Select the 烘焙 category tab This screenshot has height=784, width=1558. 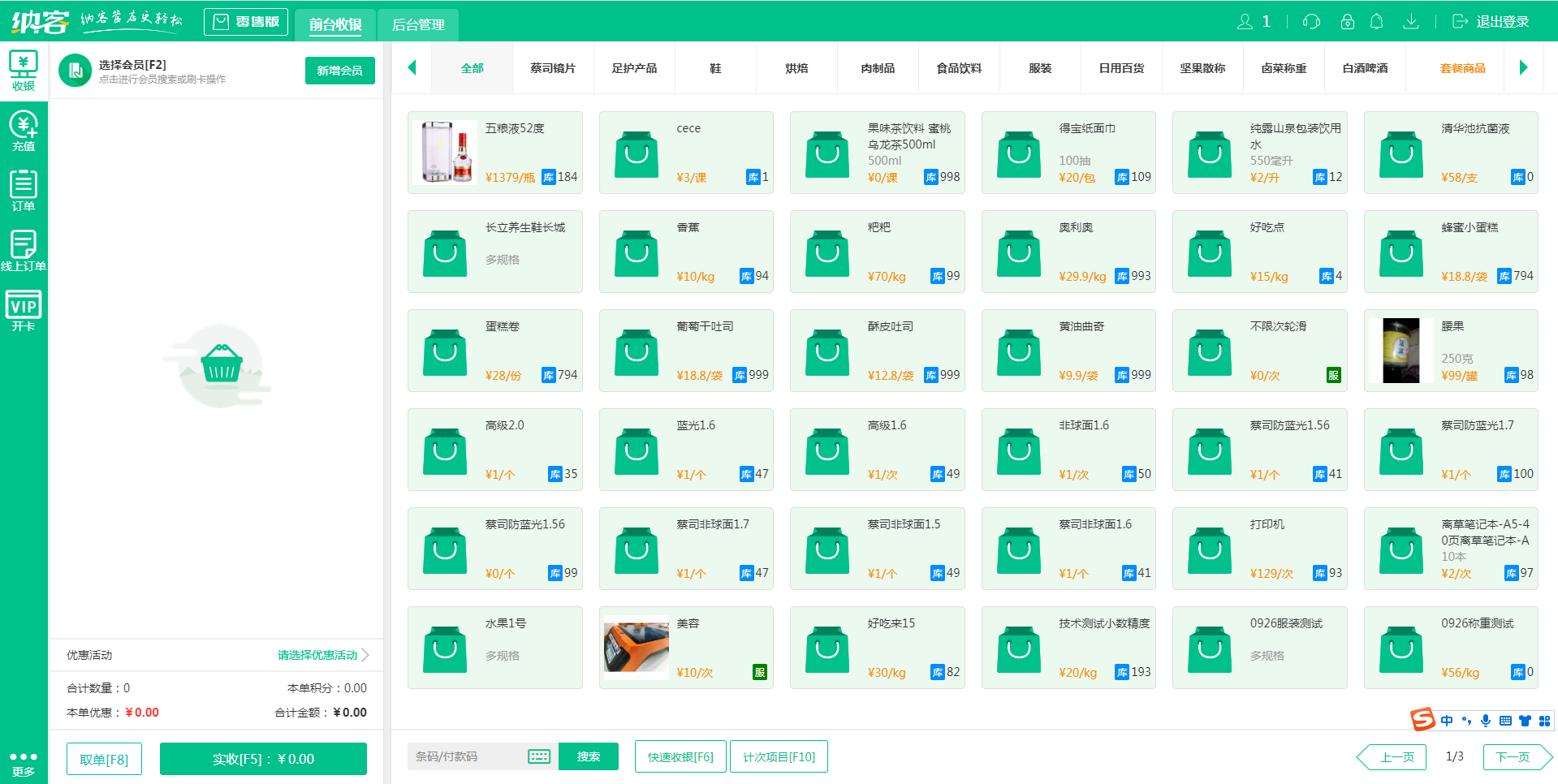tap(796, 68)
